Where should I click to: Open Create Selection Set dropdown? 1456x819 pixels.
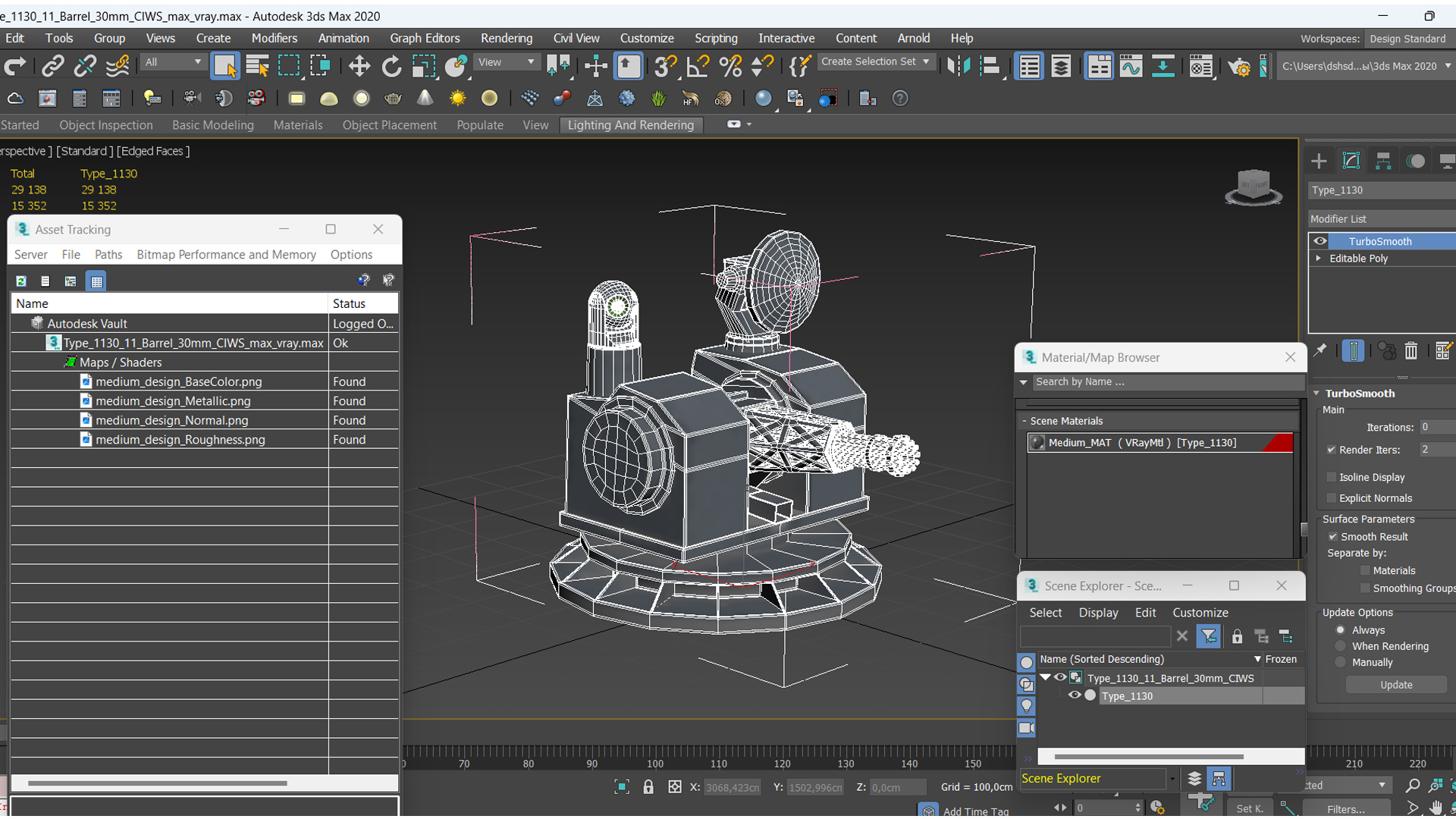coord(876,62)
